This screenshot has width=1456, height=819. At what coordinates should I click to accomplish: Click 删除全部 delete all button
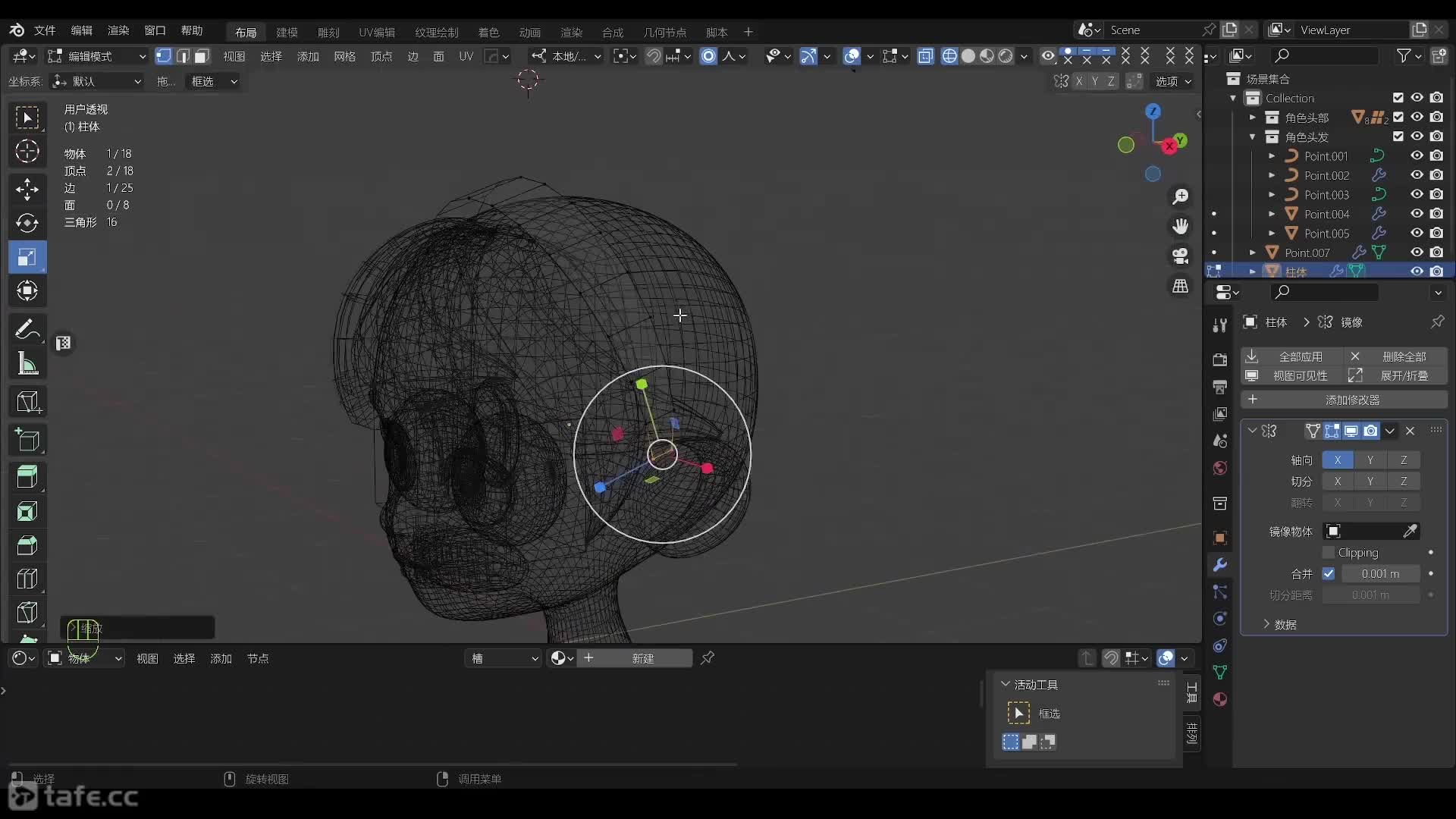[x=1396, y=356]
